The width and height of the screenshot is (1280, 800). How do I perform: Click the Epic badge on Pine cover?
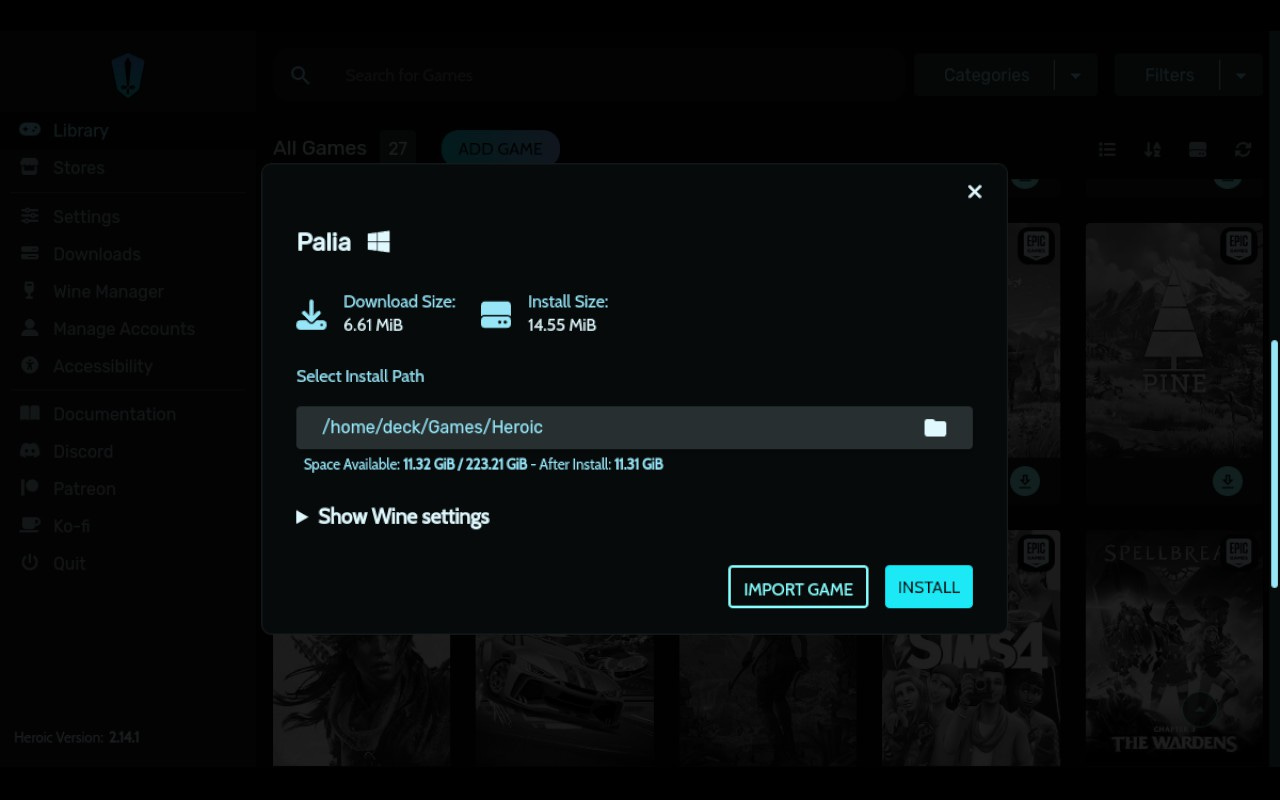[1238, 245]
